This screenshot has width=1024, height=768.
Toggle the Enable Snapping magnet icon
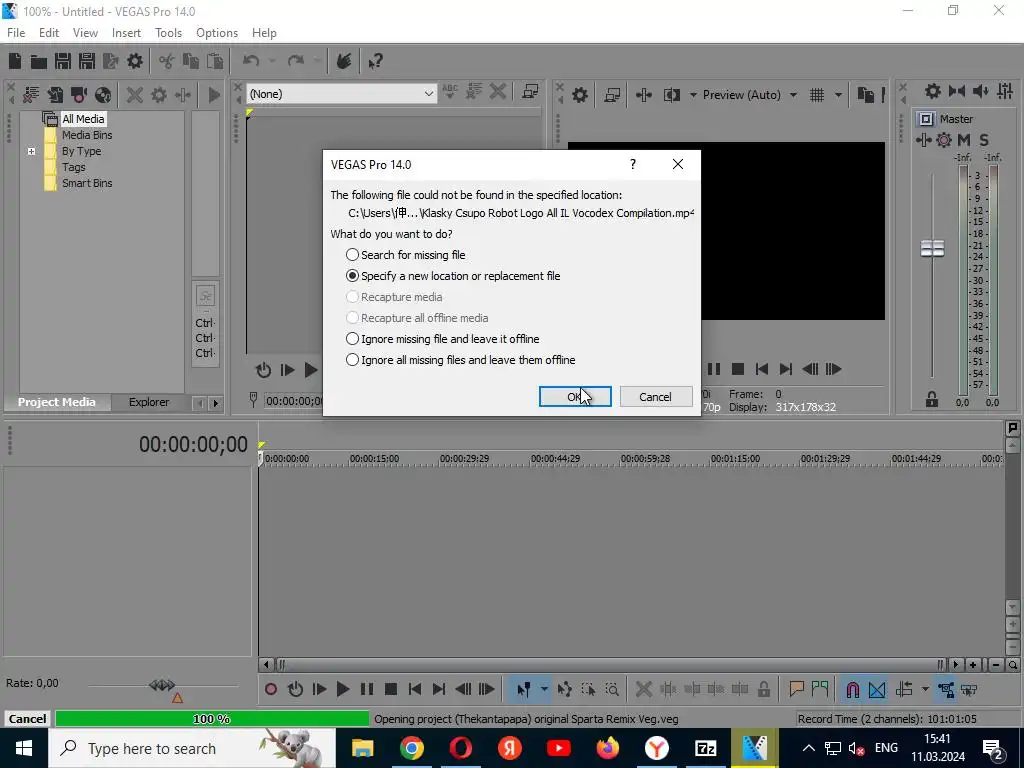coord(852,689)
